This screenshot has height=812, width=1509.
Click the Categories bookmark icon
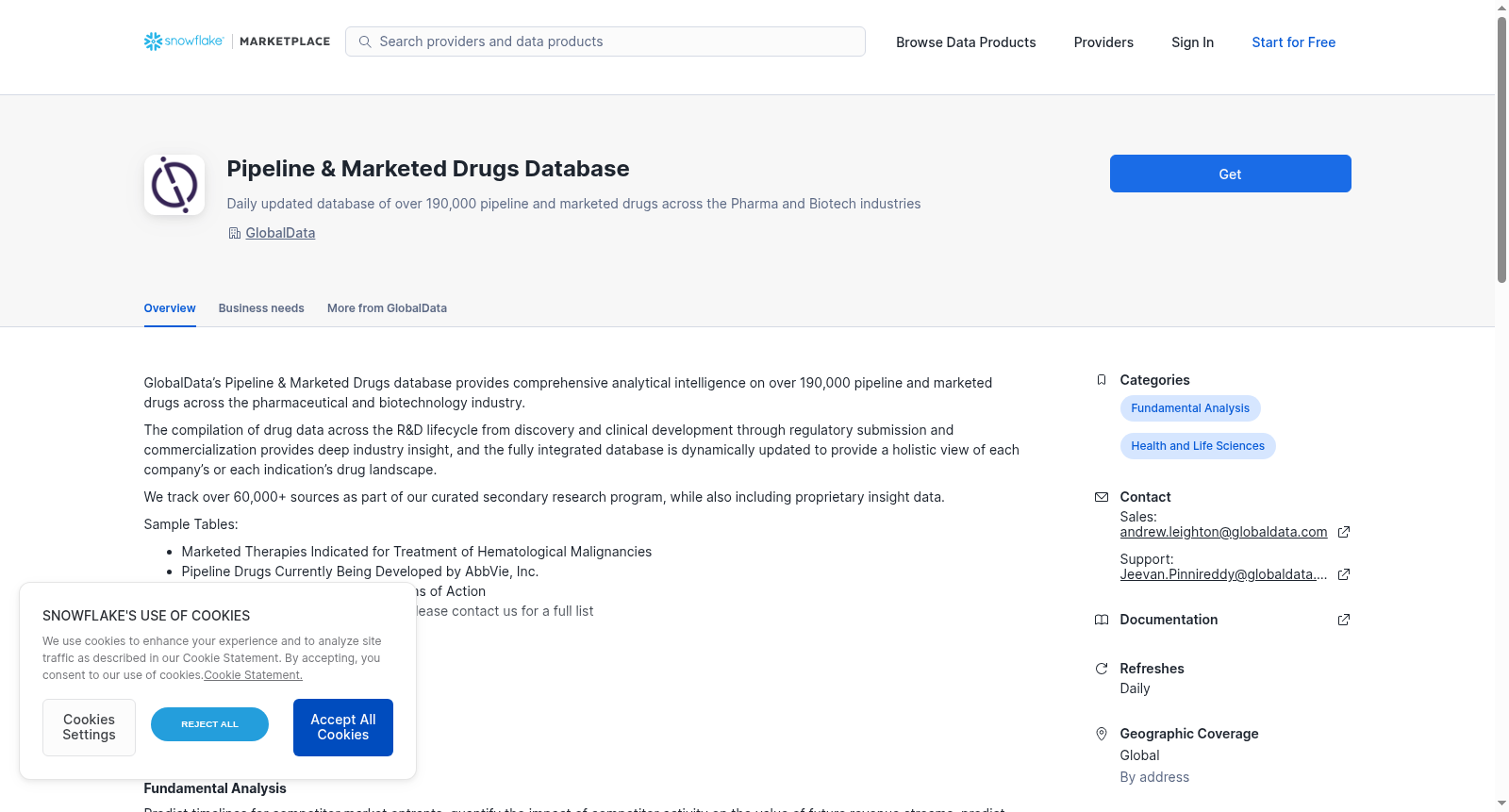pyautogui.click(x=1102, y=380)
